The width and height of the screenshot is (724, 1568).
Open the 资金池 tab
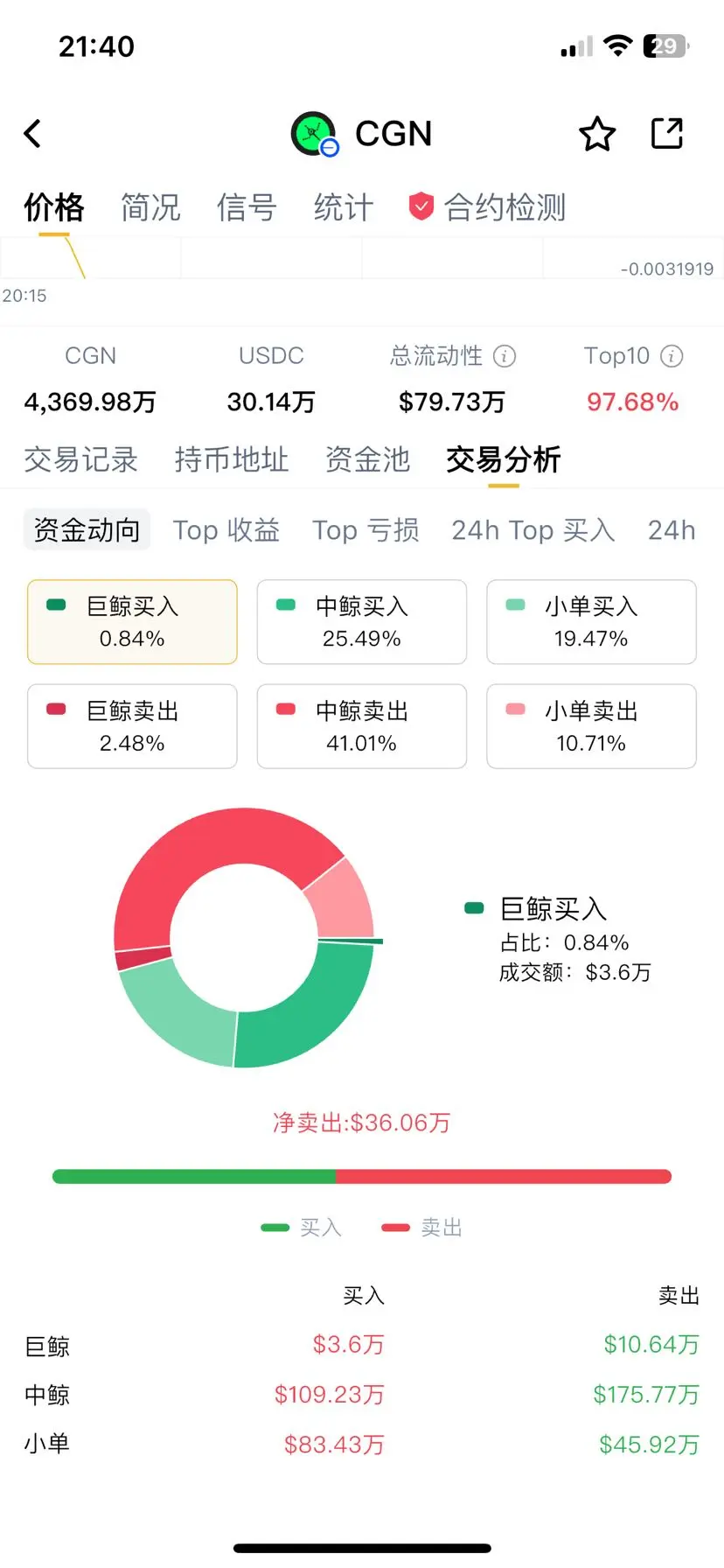coord(367,459)
